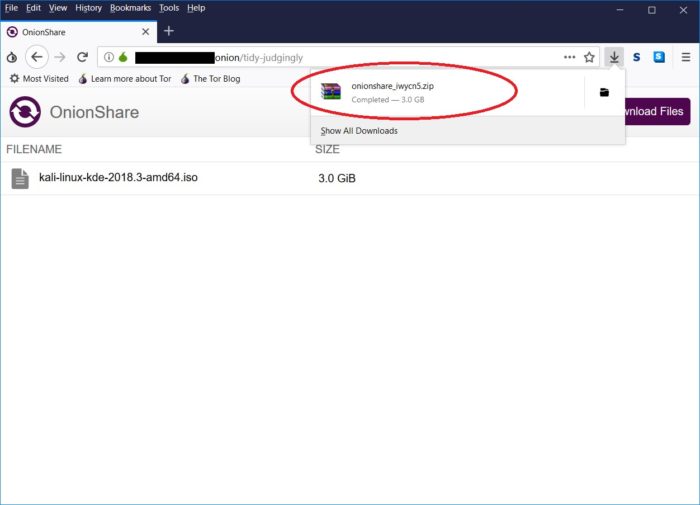Image resolution: width=700 pixels, height=505 pixels.
Task: Select the OnionShare tab
Action: click(x=79, y=32)
